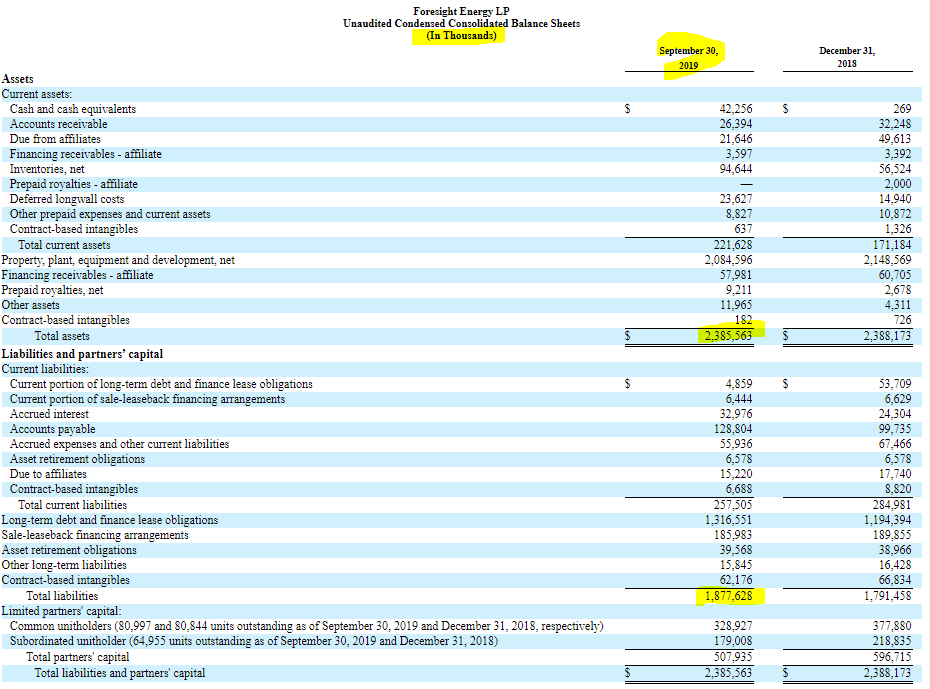Viewport: 930px width, 689px height.
Task: Click 'Total liabilities and partners' capital' row label
Action: (x=120, y=673)
